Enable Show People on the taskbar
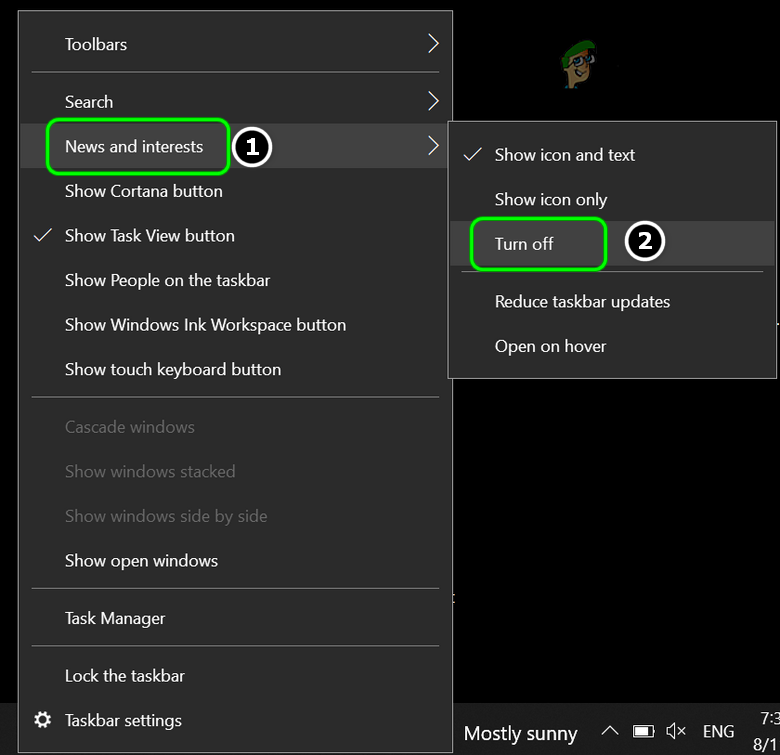The height and width of the screenshot is (755, 780). [x=167, y=280]
